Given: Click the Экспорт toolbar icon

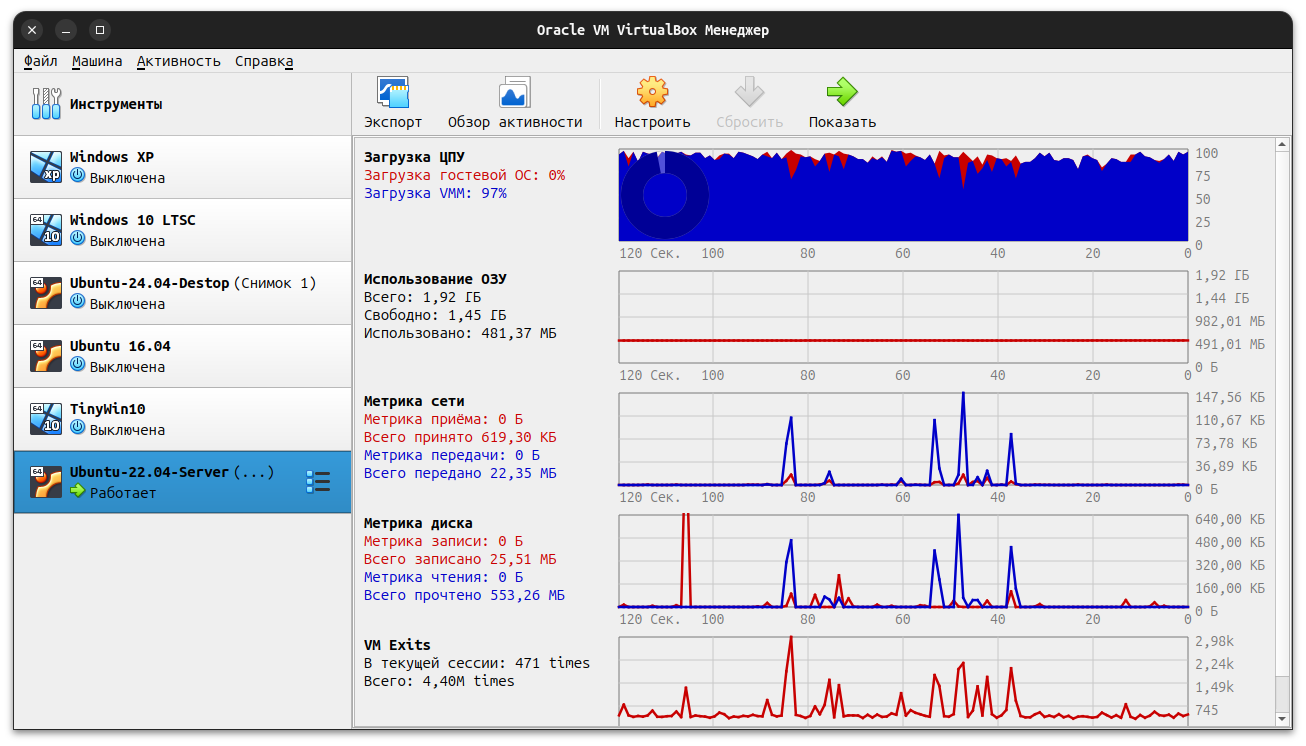Looking at the screenshot, I should pyautogui.click(x=393, y=92).
